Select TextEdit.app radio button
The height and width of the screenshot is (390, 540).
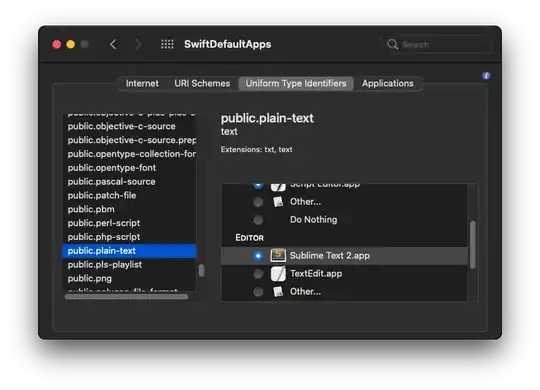[258, 274]
